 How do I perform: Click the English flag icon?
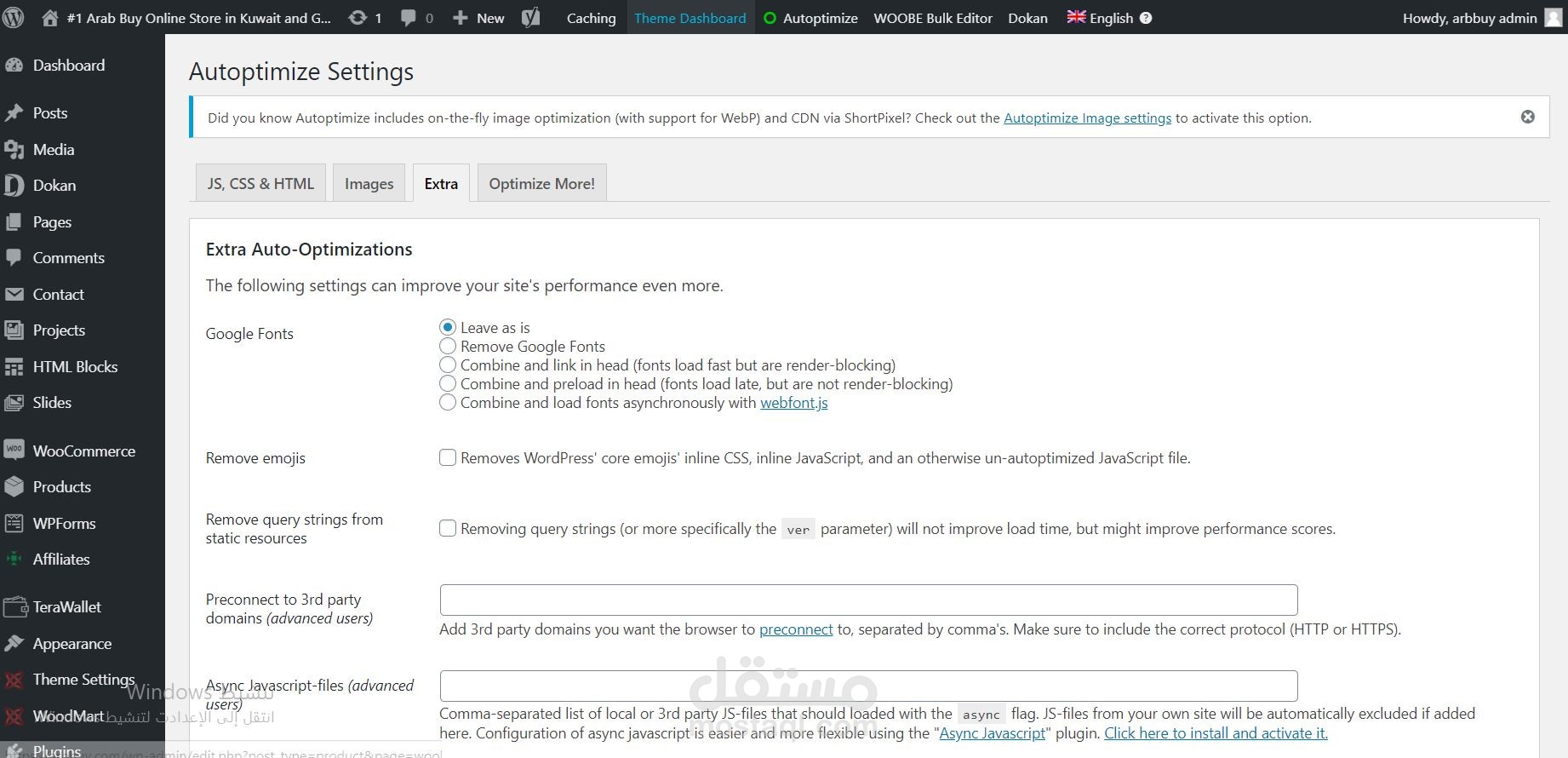(x=1077, y=17)
